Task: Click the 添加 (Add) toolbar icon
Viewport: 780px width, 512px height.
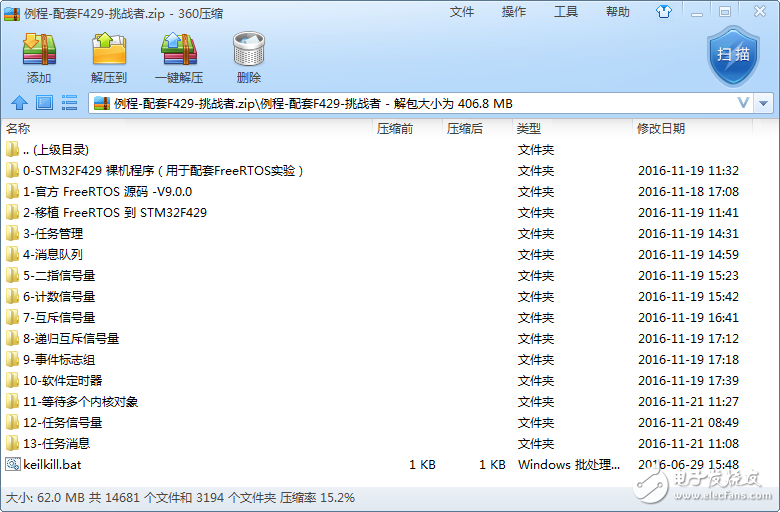Action: click(x=39, y=58)
